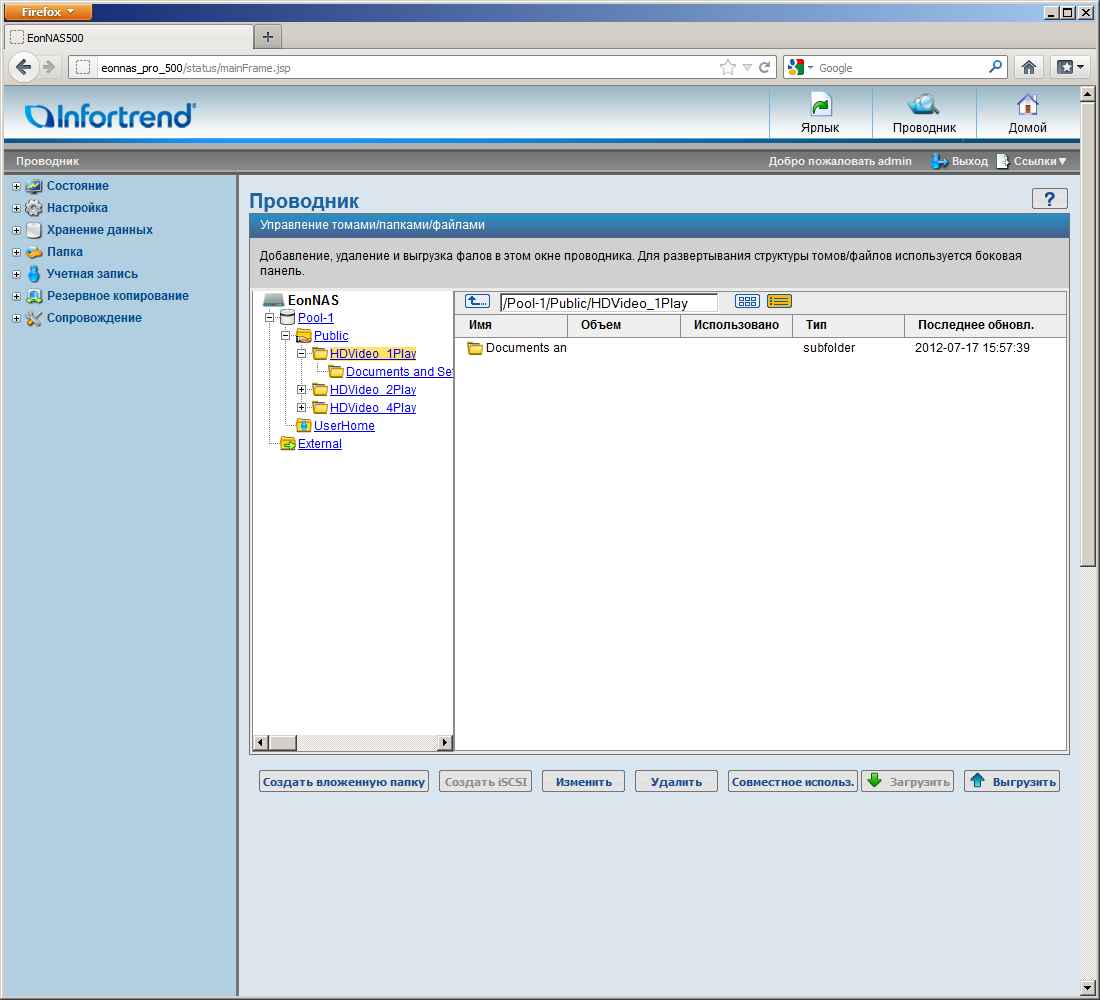Open Учетная запись menu item
This screenshot has width=1100, height=1000.
[92, 274]
